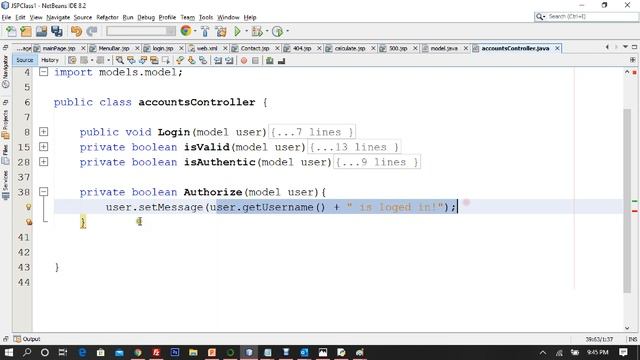Click the Find Previous Occurrence icon
The image size is (640, 360).
(x=131, y=60)
